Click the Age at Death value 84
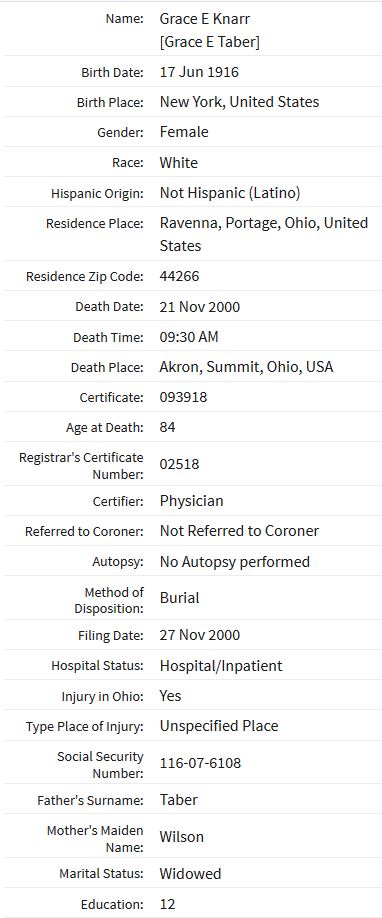The image size is (382, 918). tap(168, 427)
